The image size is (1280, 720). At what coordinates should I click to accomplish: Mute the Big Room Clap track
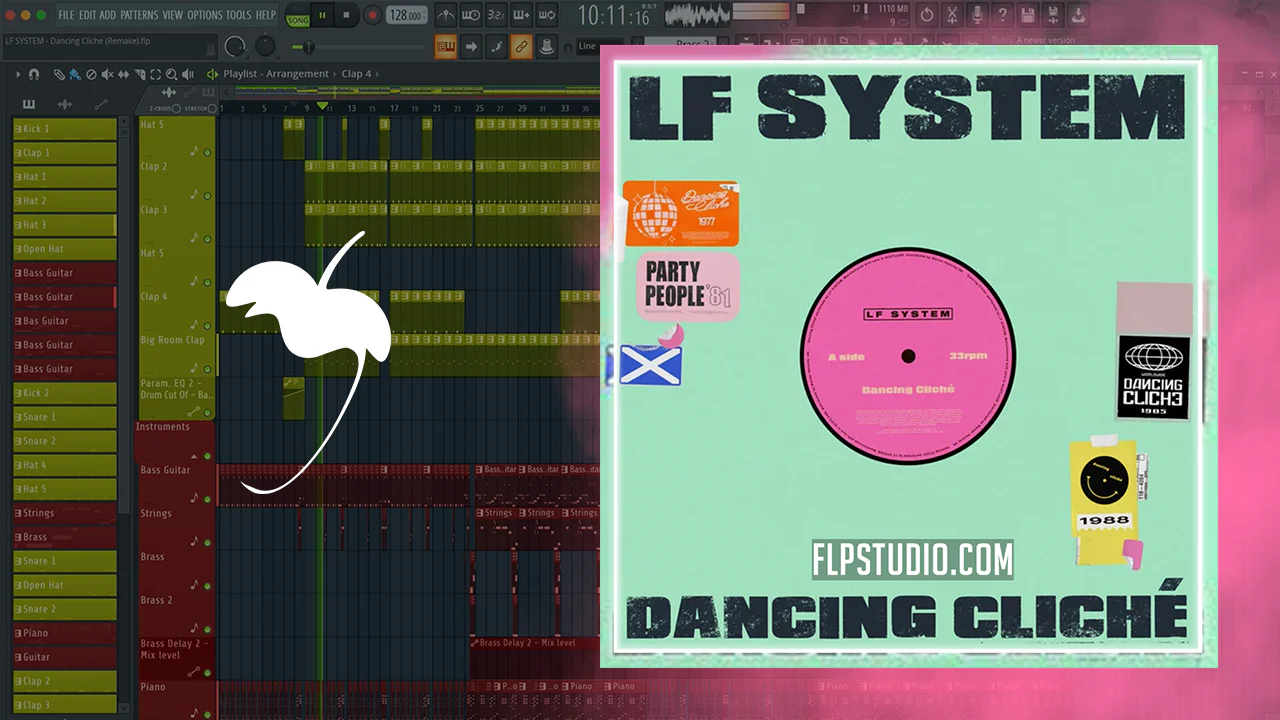pos(208,369)
